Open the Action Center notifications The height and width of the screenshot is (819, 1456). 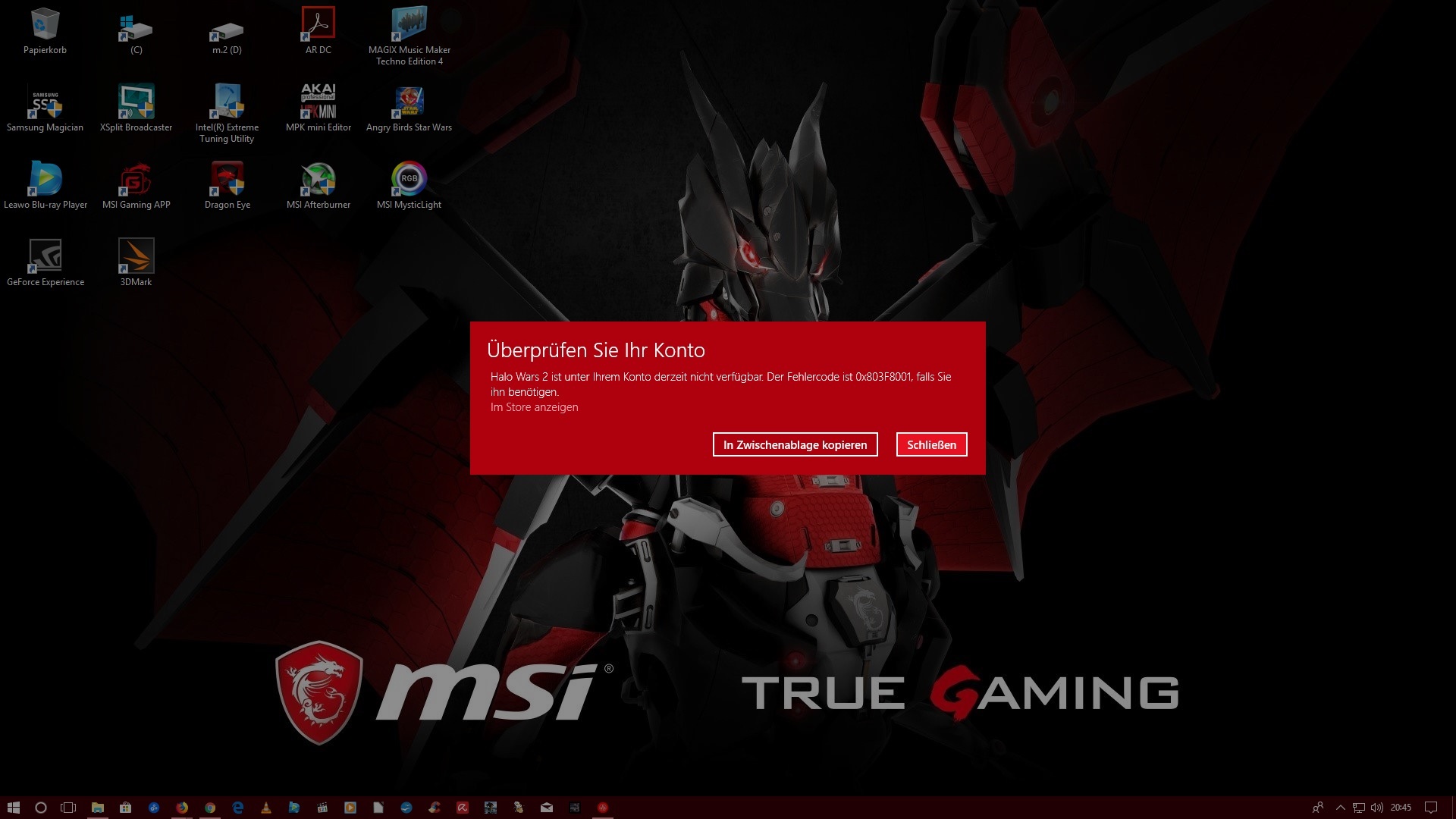1431,808
